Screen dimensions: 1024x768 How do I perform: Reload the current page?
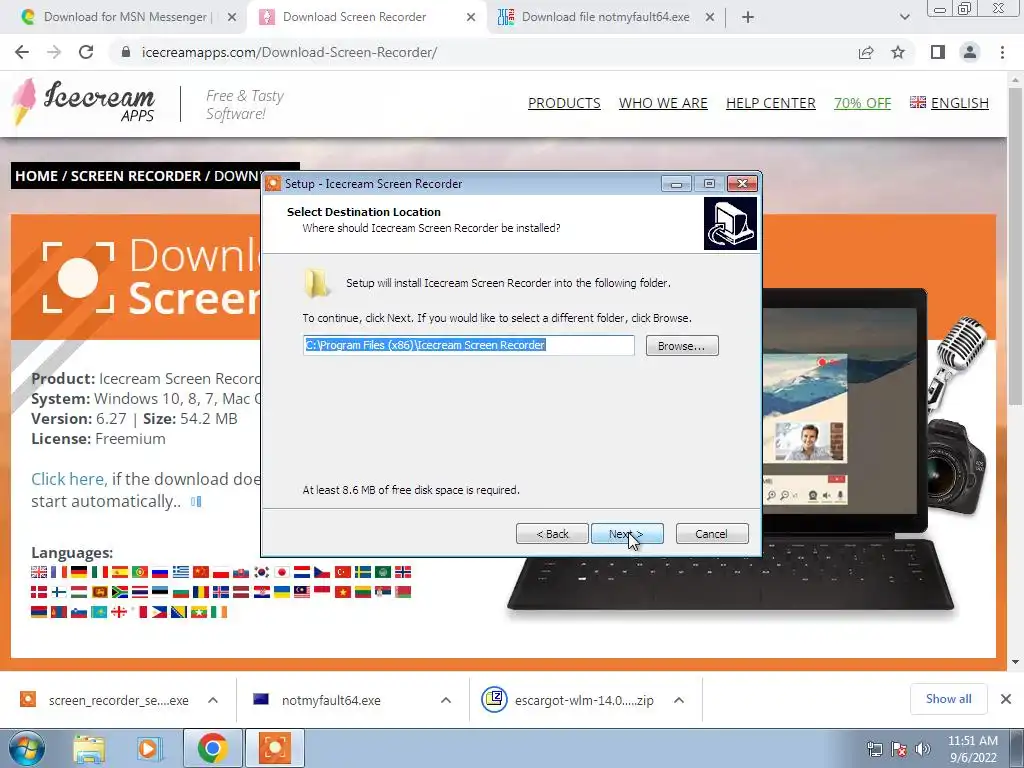[x=86, y=52]
